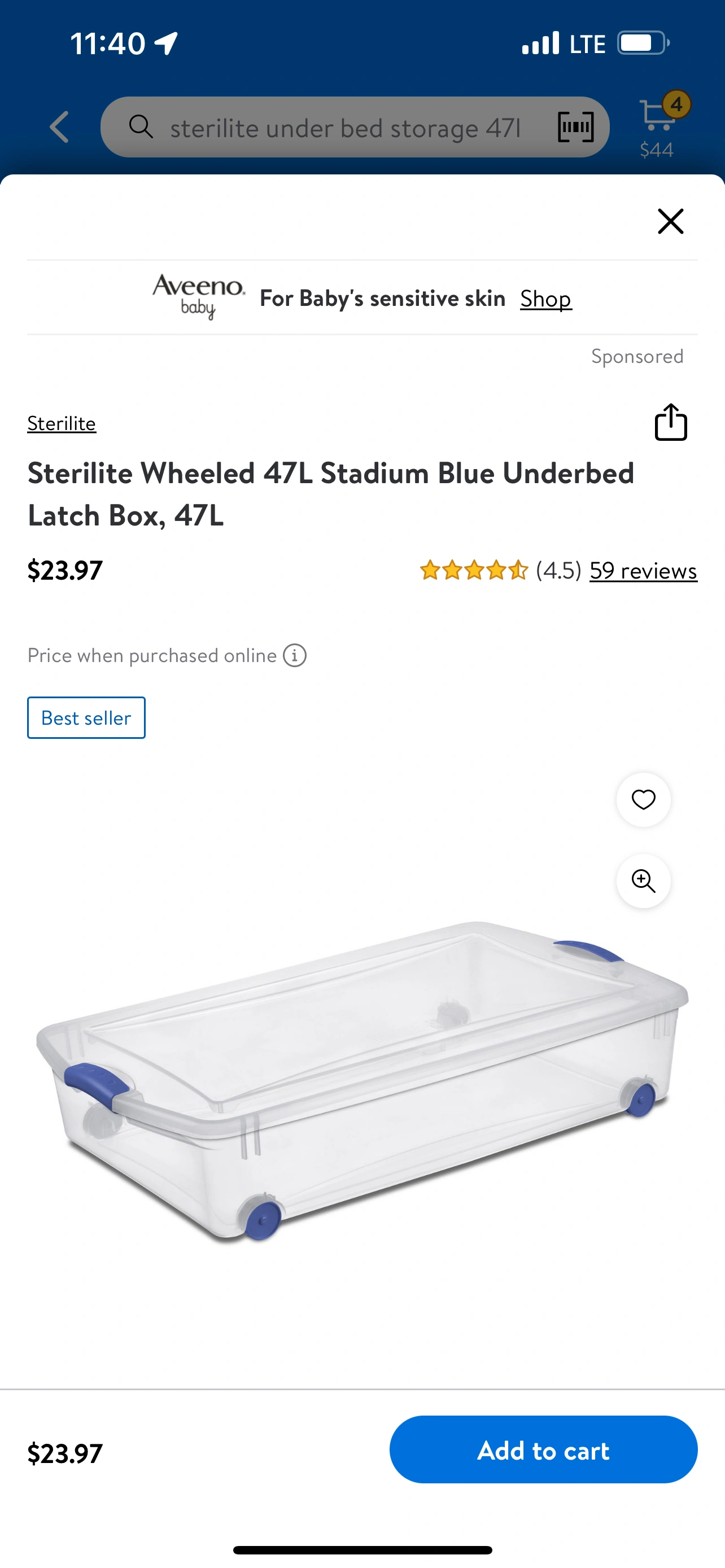This screenshot has width=725, height=1568.
Task: Tap the Aveeno baby logo
Action: 198,296
